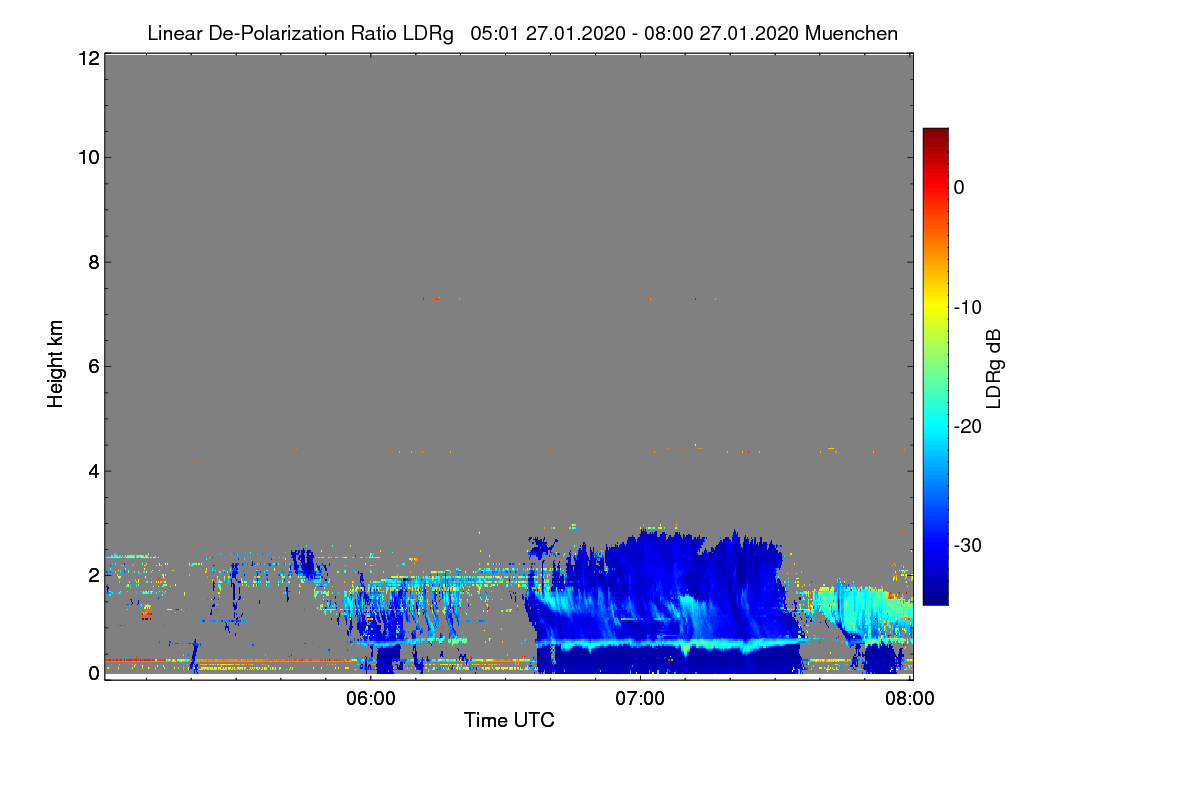Screen dimensions: 1200x800
Task: Click the height tick label 12
Action: pos(87,58)
